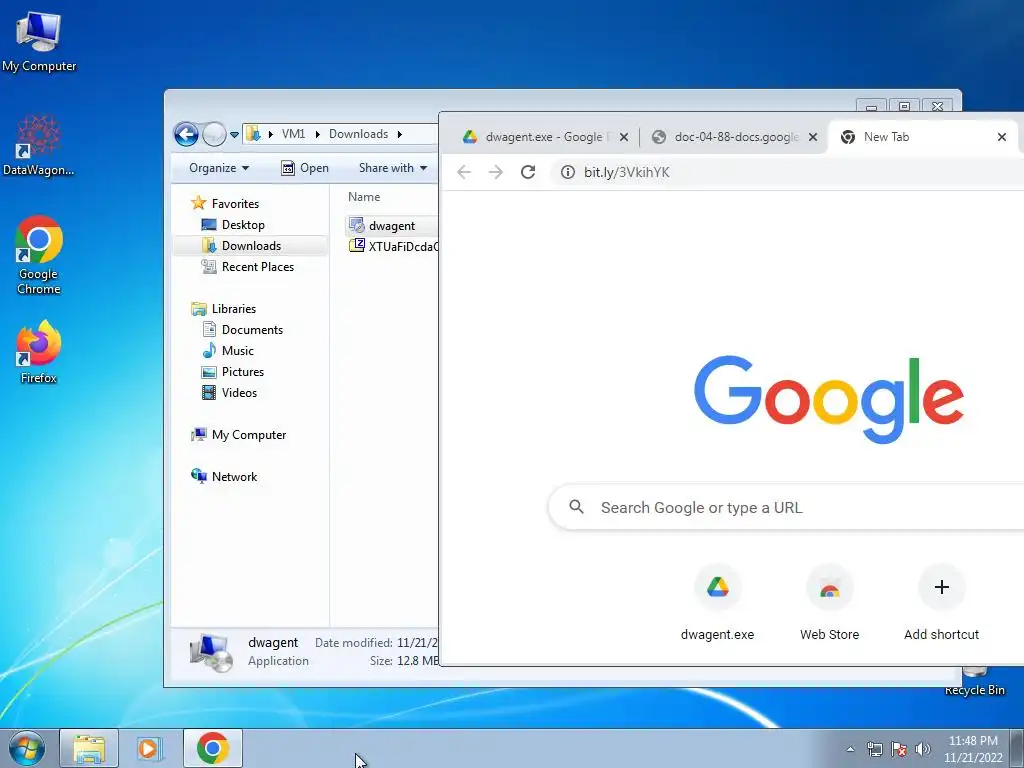Click the site information icon in address bar
The width and height of the screenshot is (1024, 768).
coord(568,172)
